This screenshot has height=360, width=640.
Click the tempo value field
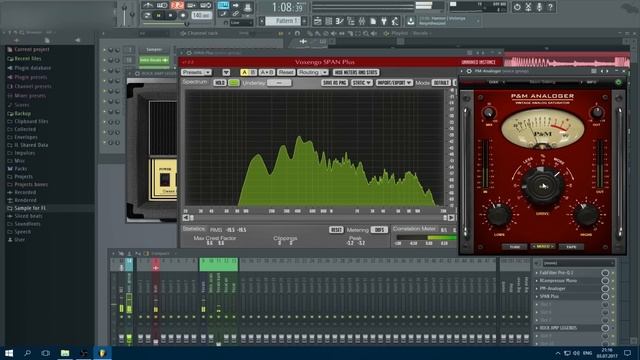tap(201, 16)
